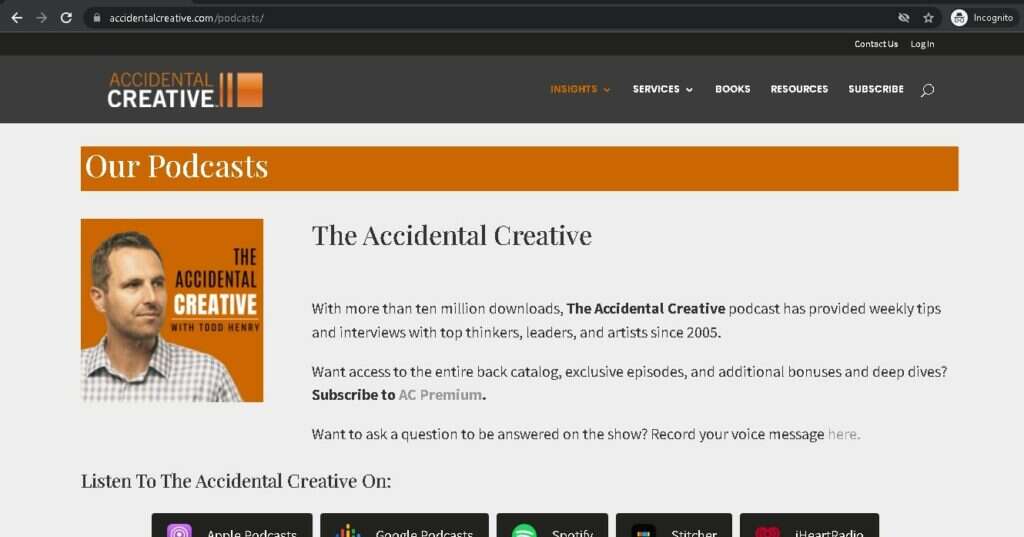Open the Log In link
Screen dimensions: 1024x537
pyautogui.click(x=922, y=44)
